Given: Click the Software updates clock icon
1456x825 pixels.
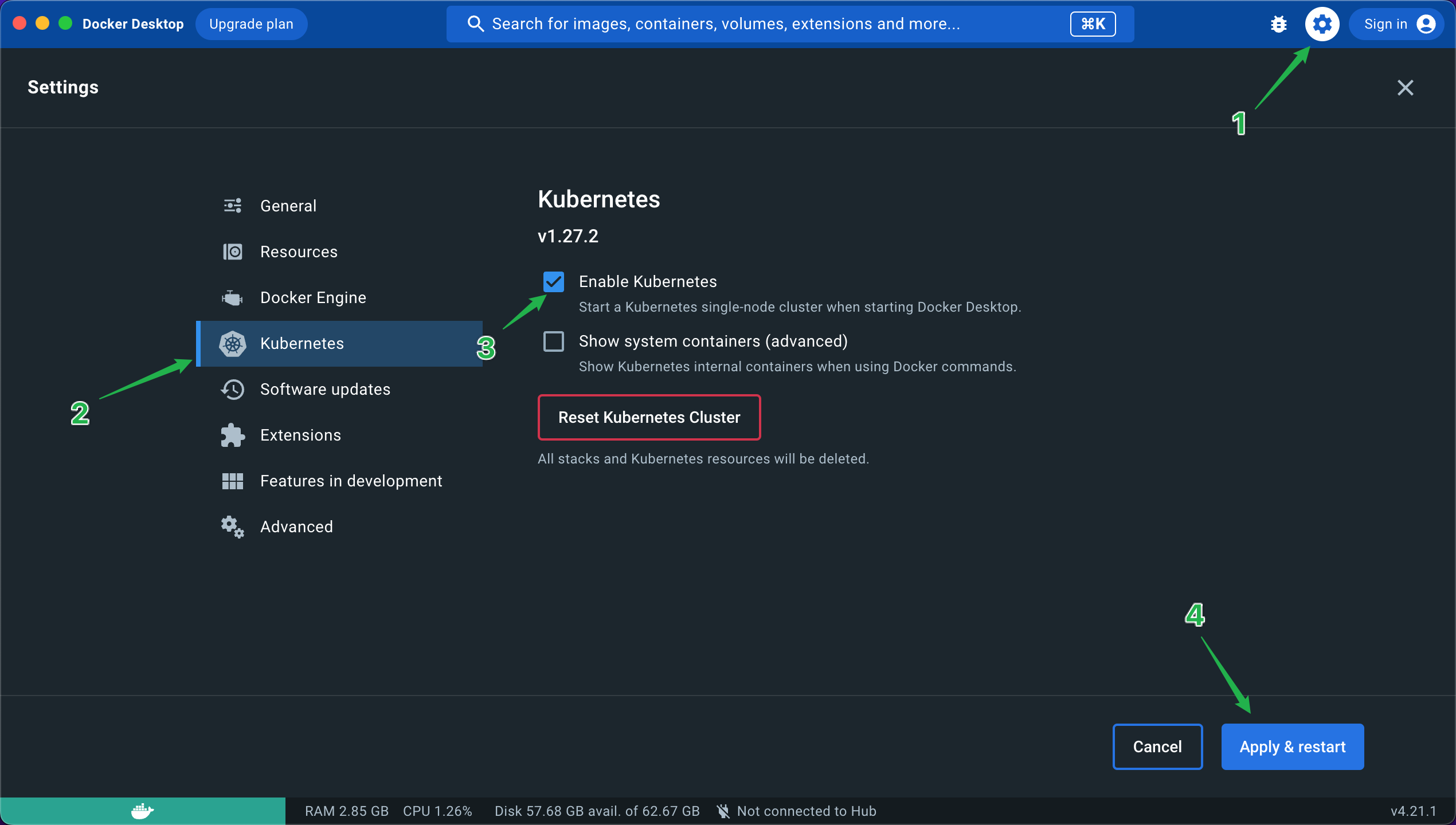Looking at the screenshot, I should click(232, 390).
